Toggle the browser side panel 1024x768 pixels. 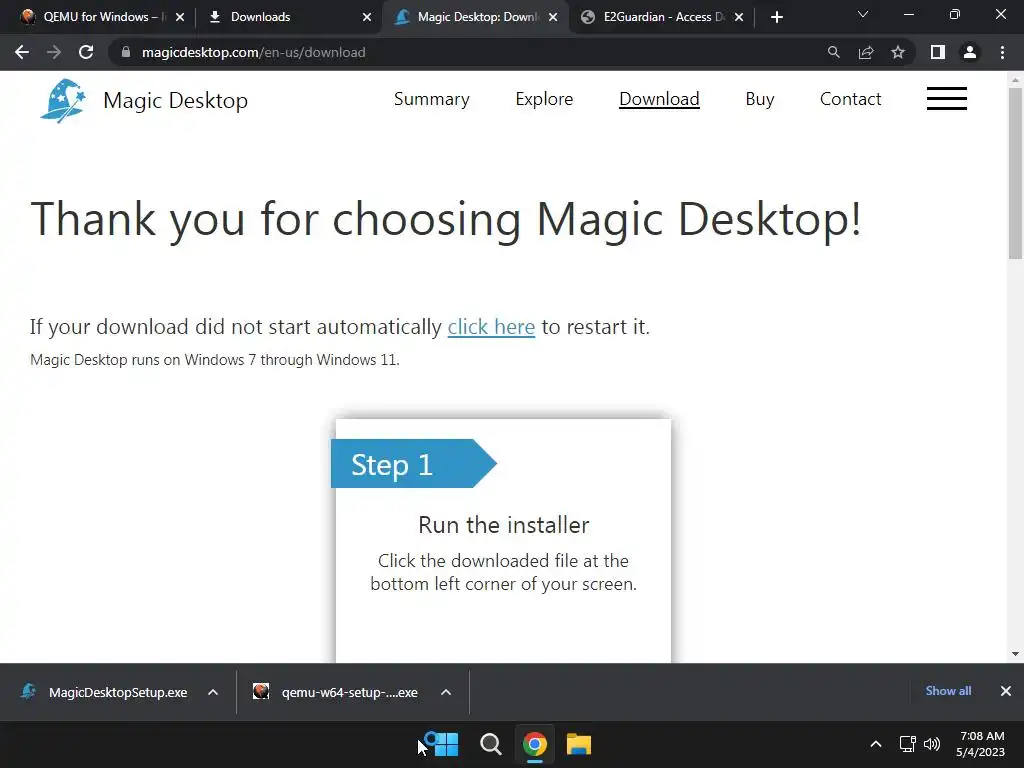[938, 52]
